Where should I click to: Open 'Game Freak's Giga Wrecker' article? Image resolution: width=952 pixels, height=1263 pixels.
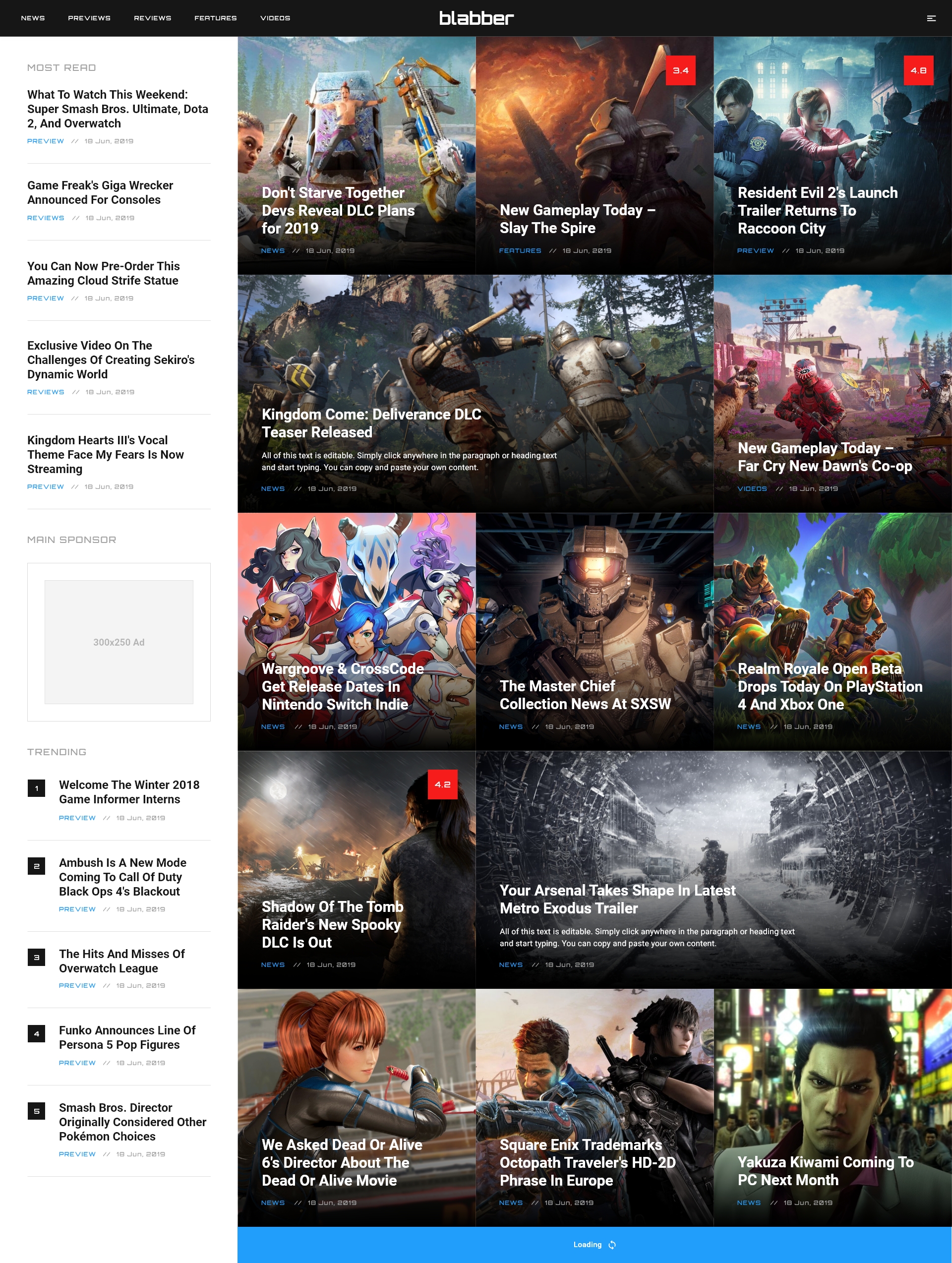click(101, 192)
